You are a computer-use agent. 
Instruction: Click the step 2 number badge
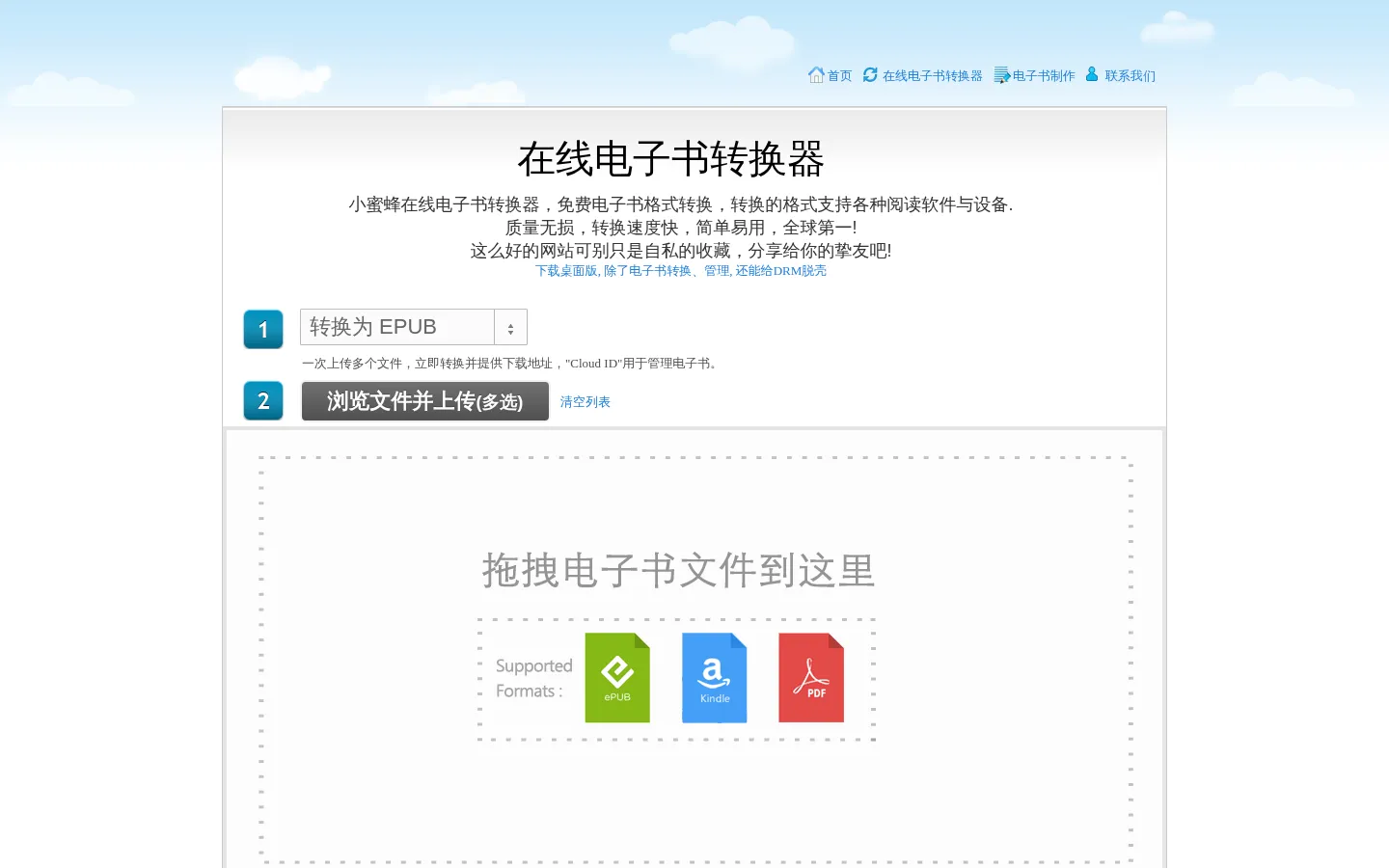(x=263, y=401)
